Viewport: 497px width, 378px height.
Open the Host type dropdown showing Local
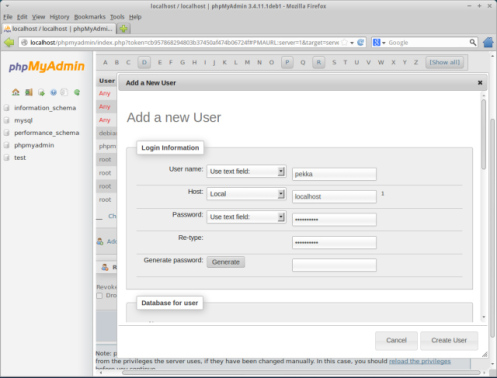(x=246, y=194)
